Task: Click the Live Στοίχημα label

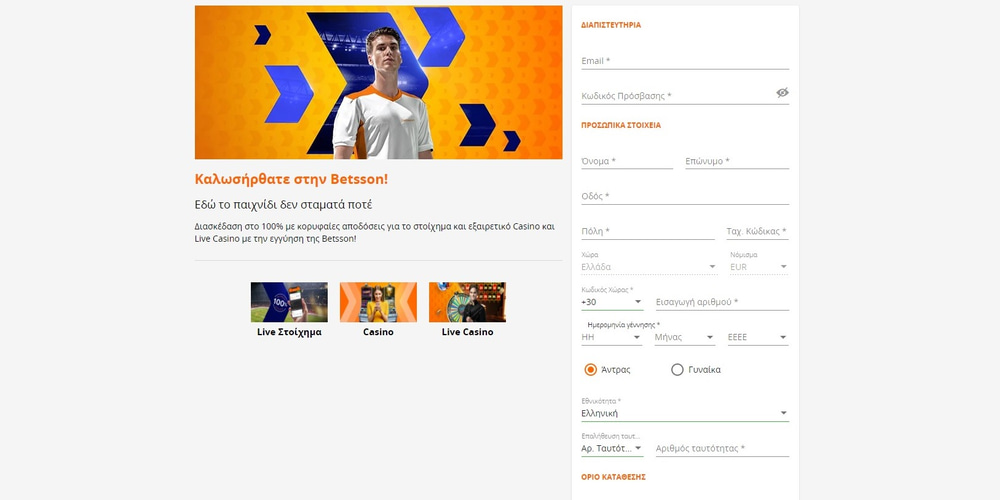Action: [x=289, y=332]
